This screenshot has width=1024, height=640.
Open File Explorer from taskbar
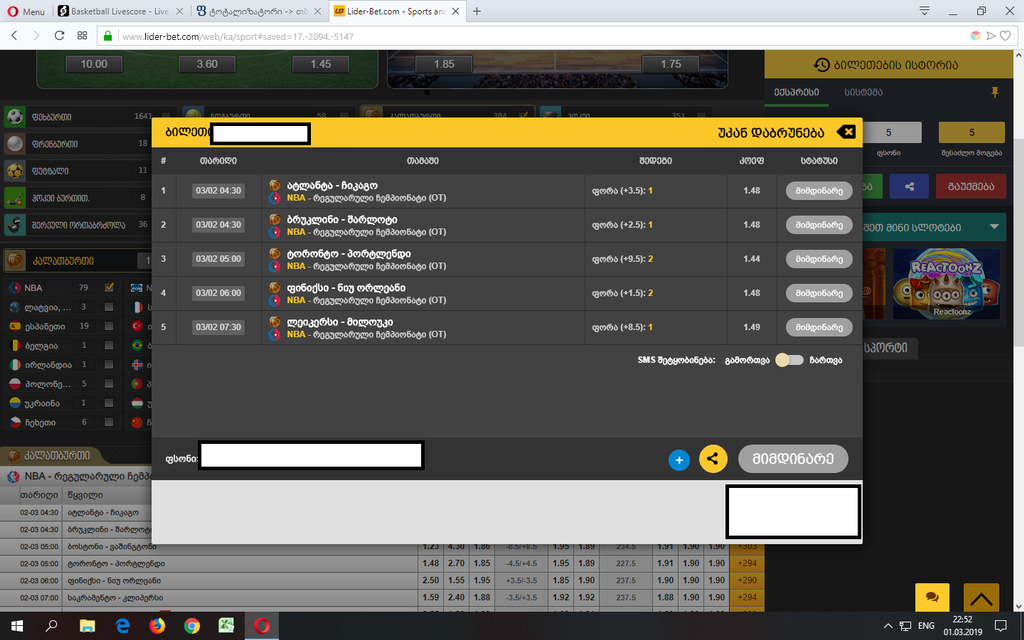(87, 626)
